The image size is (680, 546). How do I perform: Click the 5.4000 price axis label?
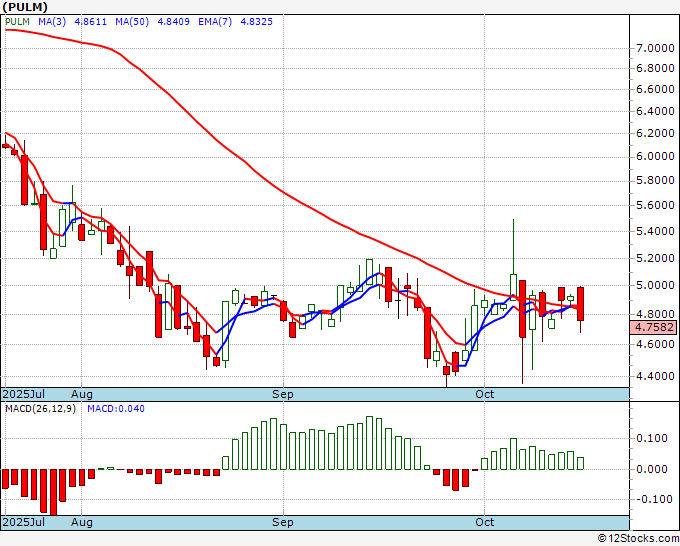pyautogui.click(x=655, y=231)
